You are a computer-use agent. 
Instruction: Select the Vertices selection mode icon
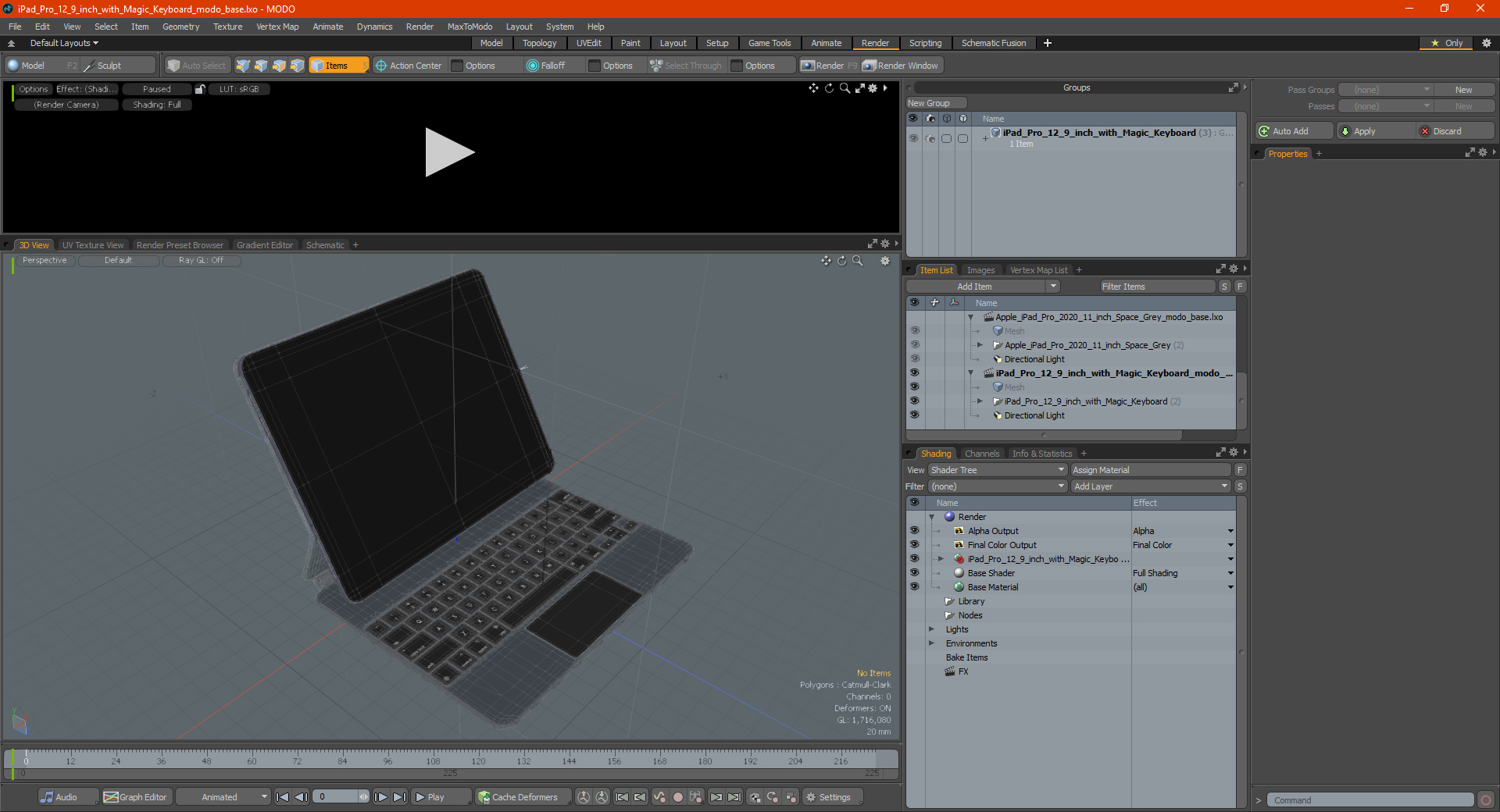(243, 66)
